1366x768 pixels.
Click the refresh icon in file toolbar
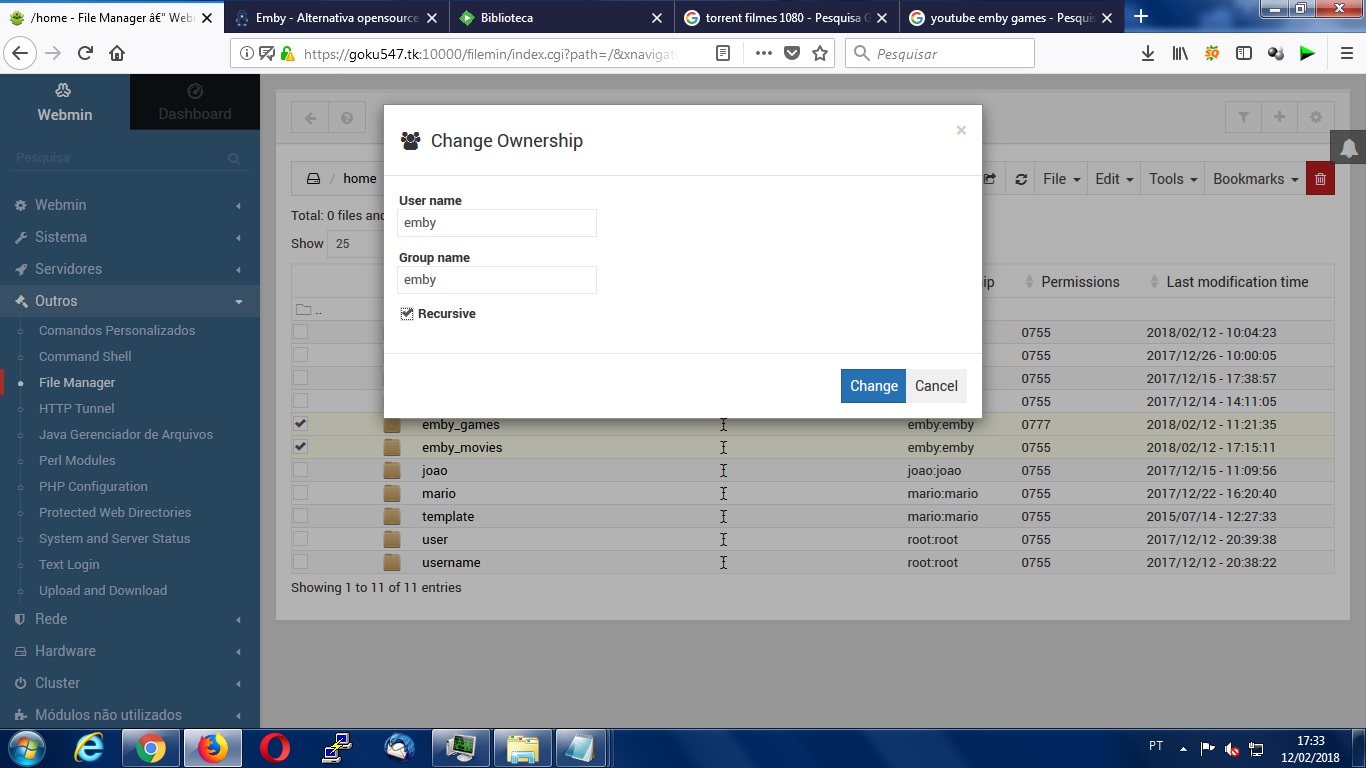1021,179
